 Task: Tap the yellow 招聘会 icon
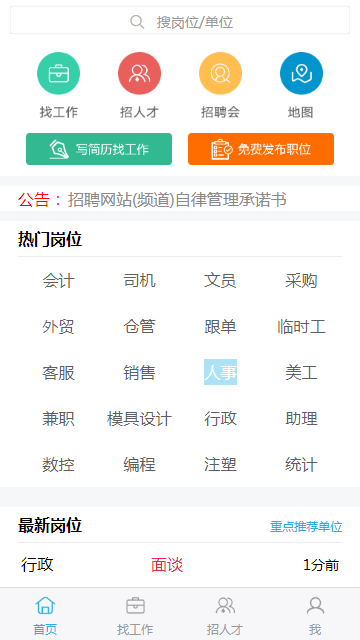(x=220, y=73)
